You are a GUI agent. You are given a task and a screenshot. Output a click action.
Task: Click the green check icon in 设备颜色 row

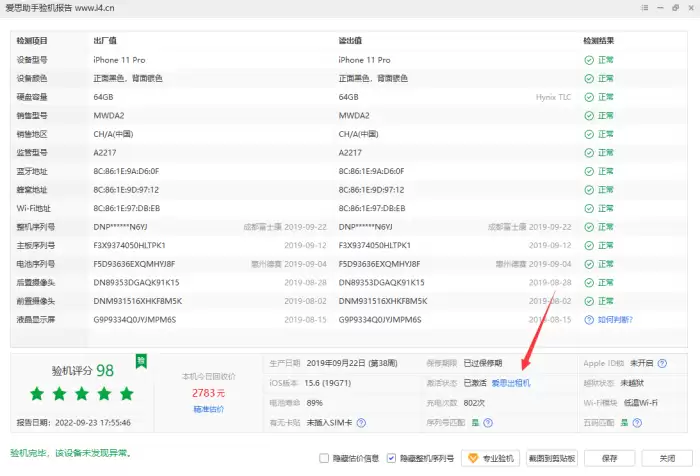[x=589, y=79]
